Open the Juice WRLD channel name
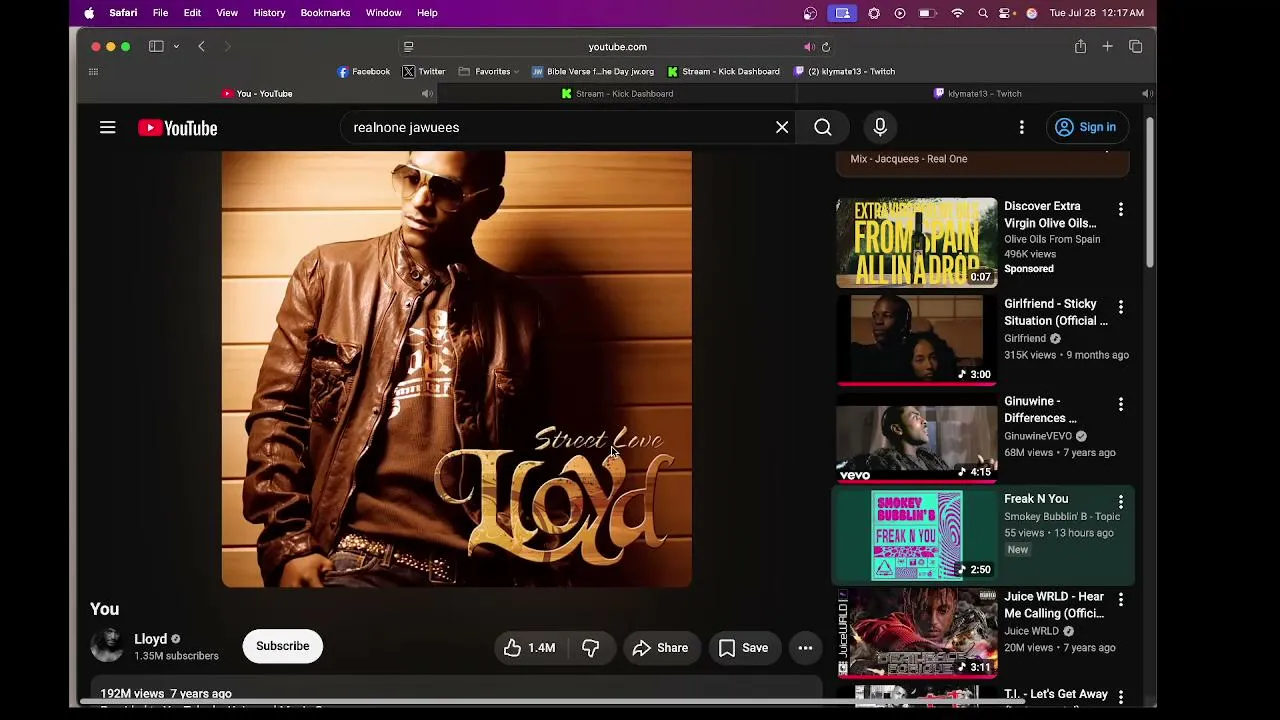This screenshot has height=720, width=1280. pos(1031,631)
